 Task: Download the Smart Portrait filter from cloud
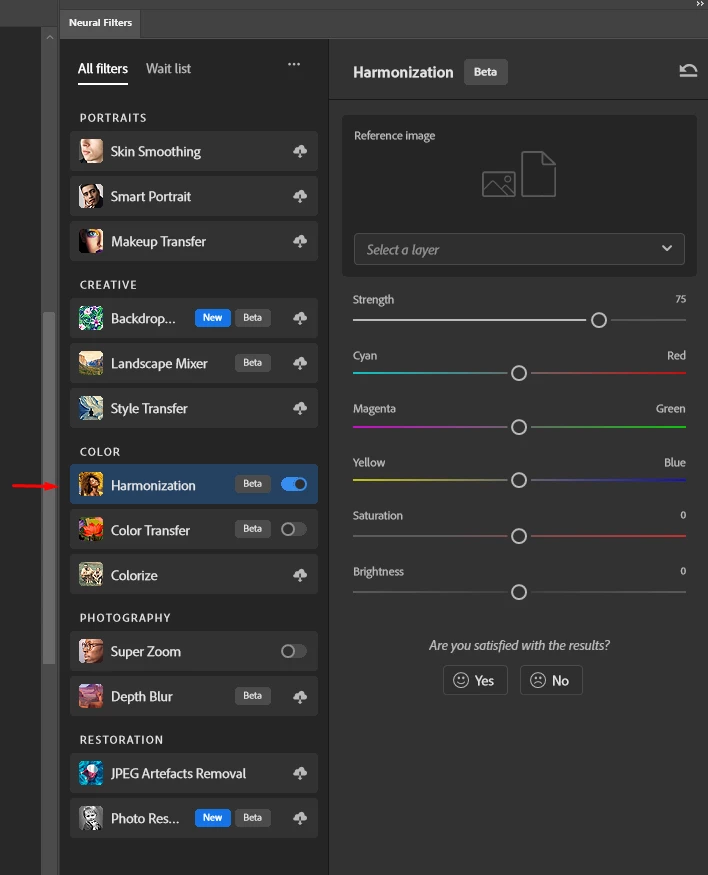pos(300,196)
